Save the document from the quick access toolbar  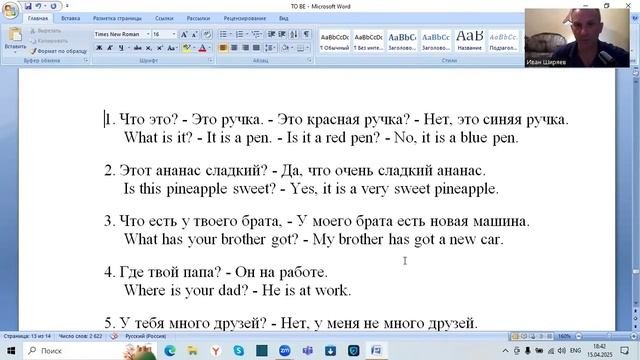(x=28, y=6)
